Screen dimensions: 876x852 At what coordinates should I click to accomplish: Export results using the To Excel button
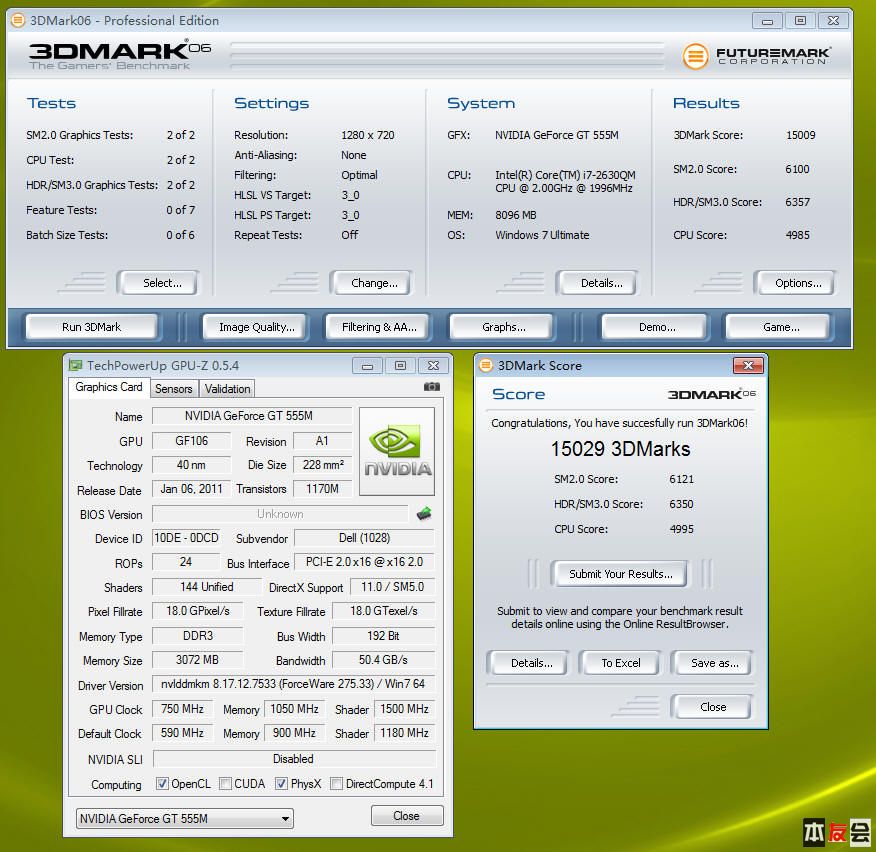point(620,662)
